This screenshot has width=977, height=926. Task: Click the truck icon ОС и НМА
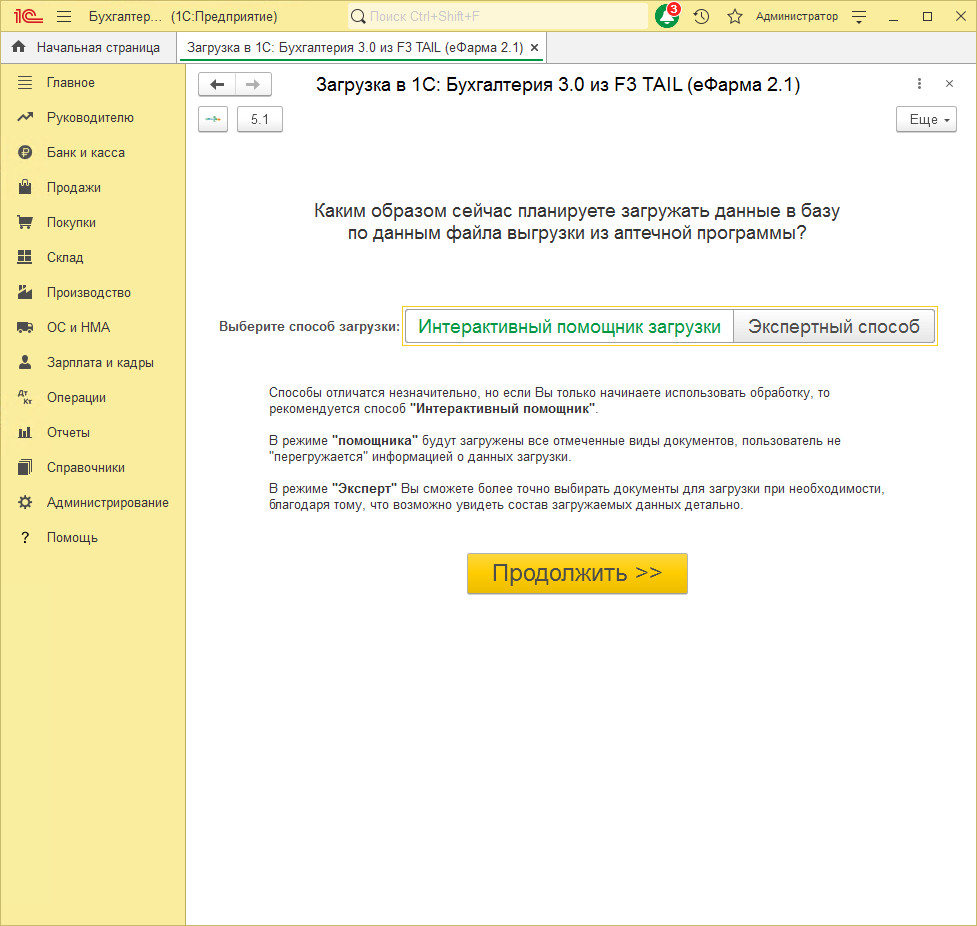tap(25, 327)
